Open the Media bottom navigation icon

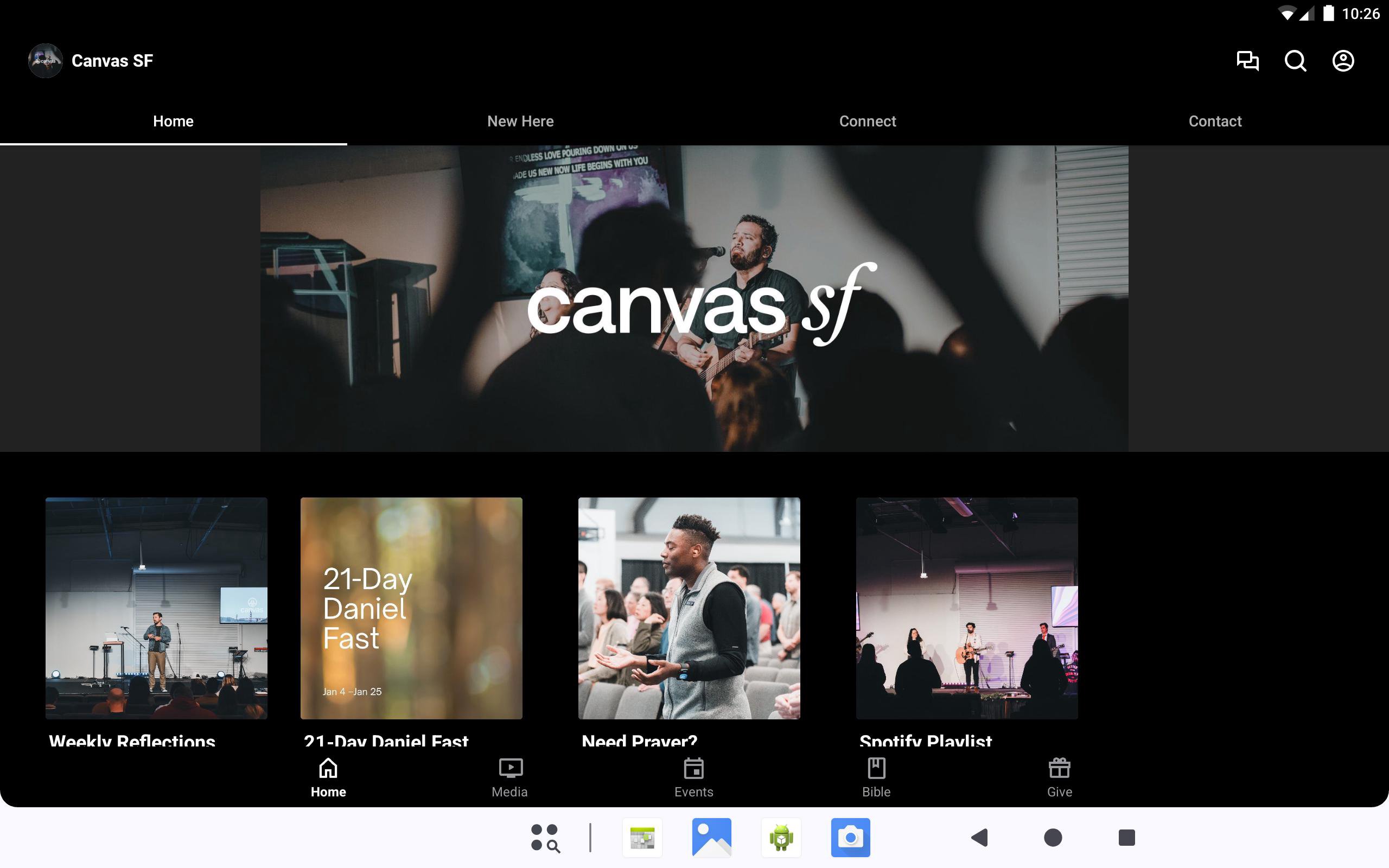pyautogui.click(x=509, y=777)
